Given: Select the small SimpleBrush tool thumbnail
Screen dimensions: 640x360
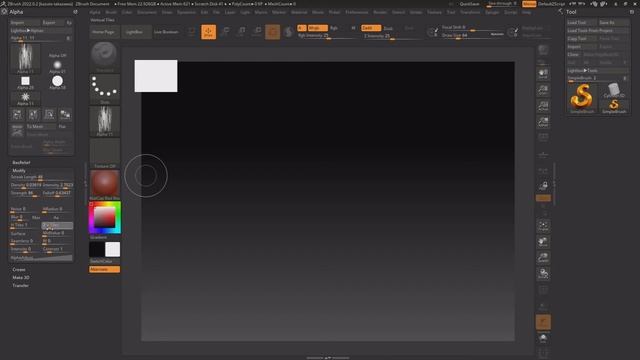Looking at the screenshot, I should coord(614,106).
